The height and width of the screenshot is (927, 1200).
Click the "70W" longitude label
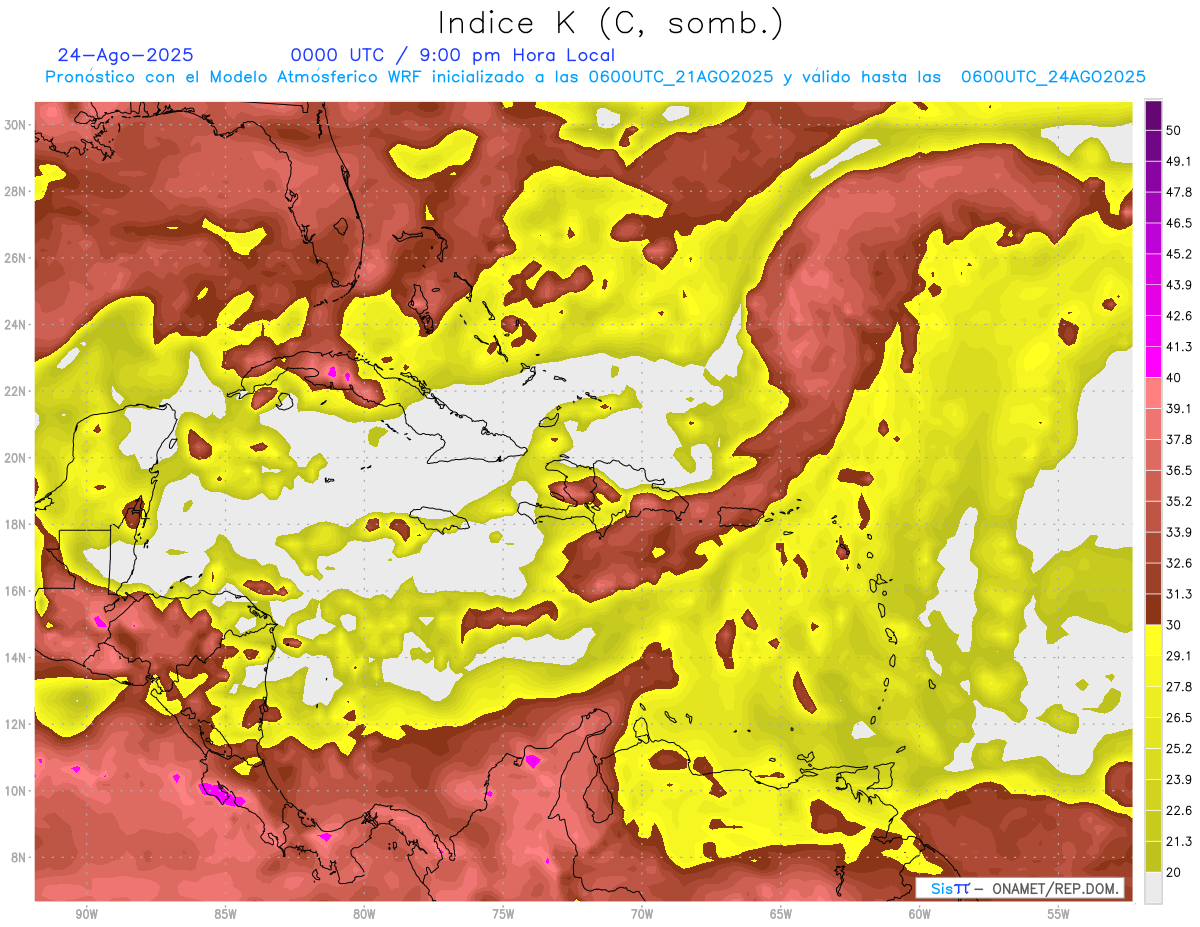pyautogui.click(x=642, y=915)
